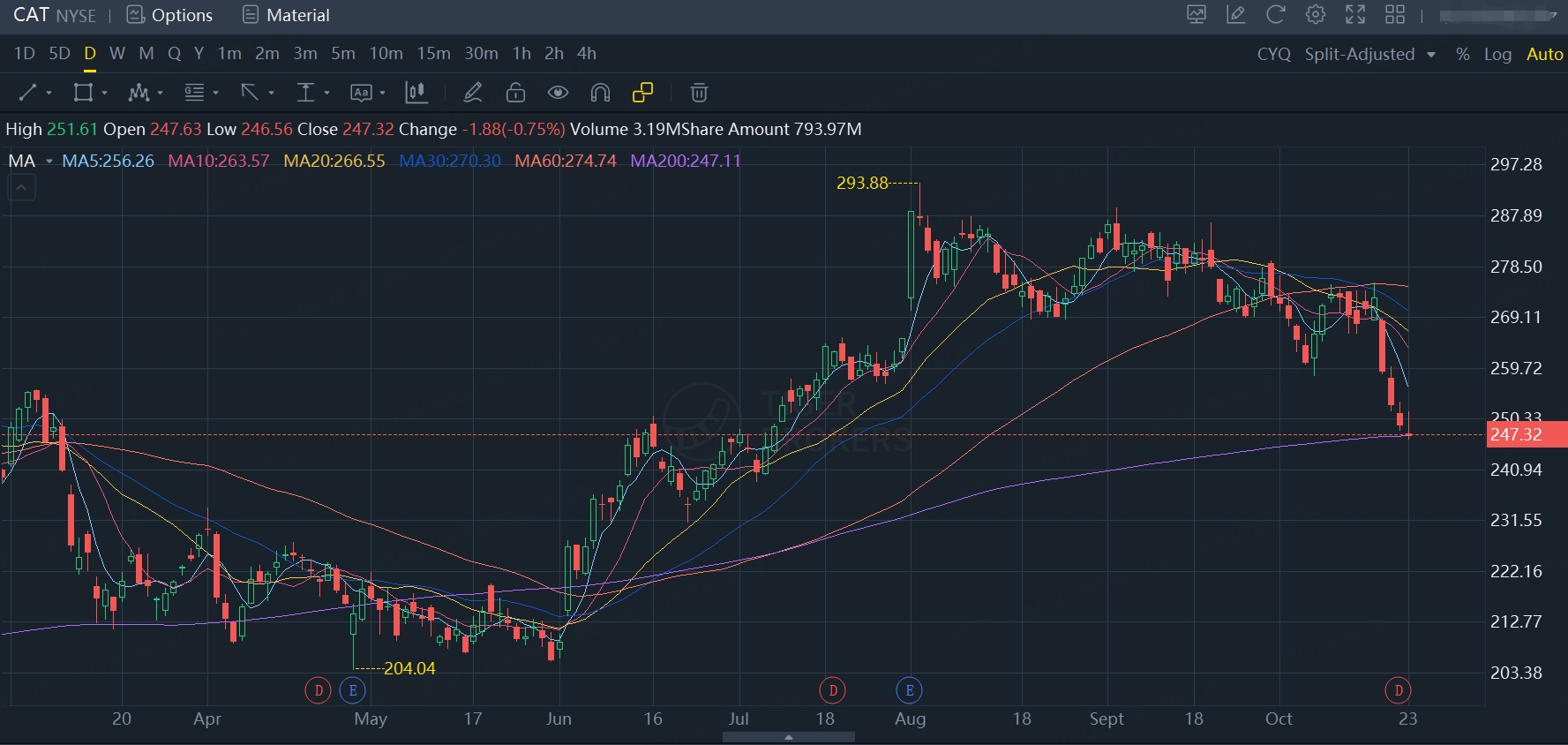Open the Split-Adjusted dropdown

pyautogui.click(x=1369, y=54)
